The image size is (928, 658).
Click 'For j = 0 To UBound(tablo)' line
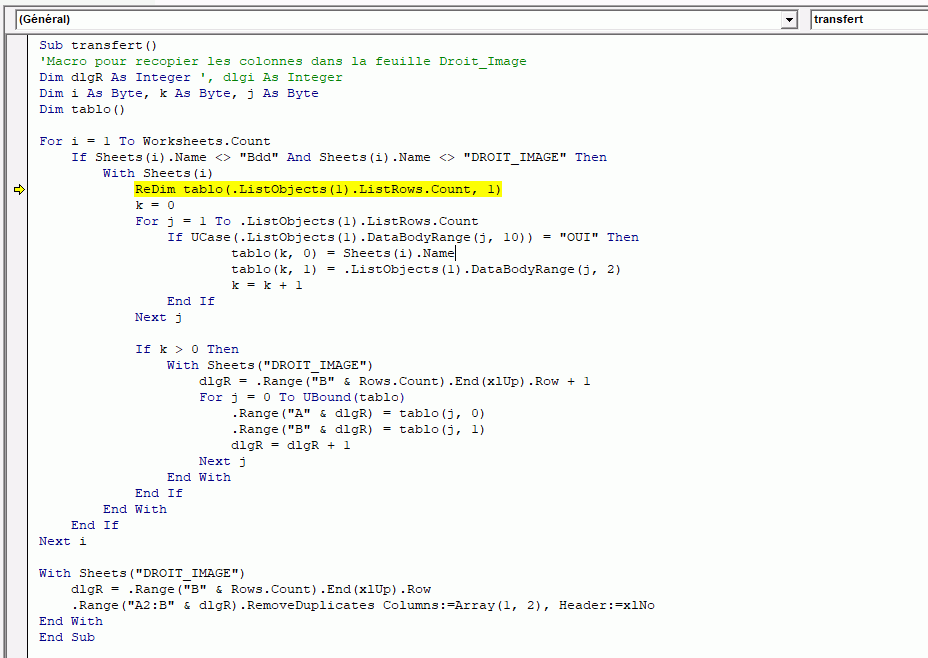coord(302,397)
